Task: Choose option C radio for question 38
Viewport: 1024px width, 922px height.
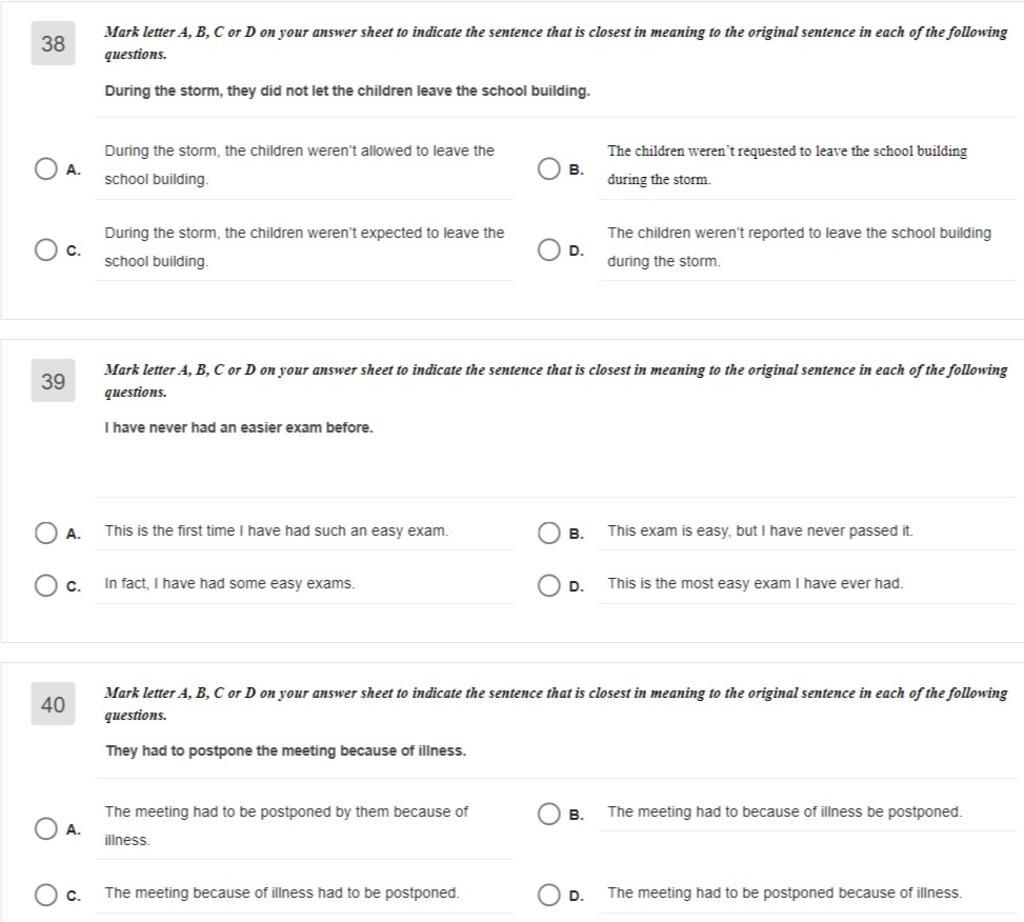Action: click(x=46, y=249)
